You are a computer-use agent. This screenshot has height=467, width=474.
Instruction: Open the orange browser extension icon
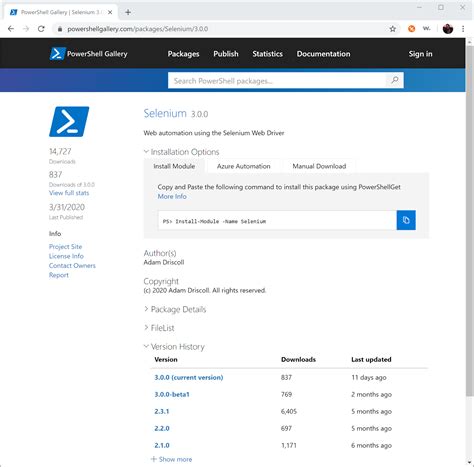point(412,29)
